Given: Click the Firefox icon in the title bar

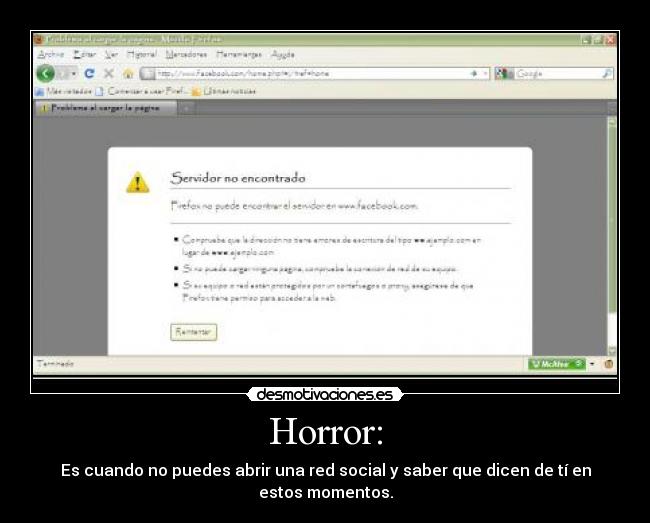Looking at the screenshot, I should [39, 40].
